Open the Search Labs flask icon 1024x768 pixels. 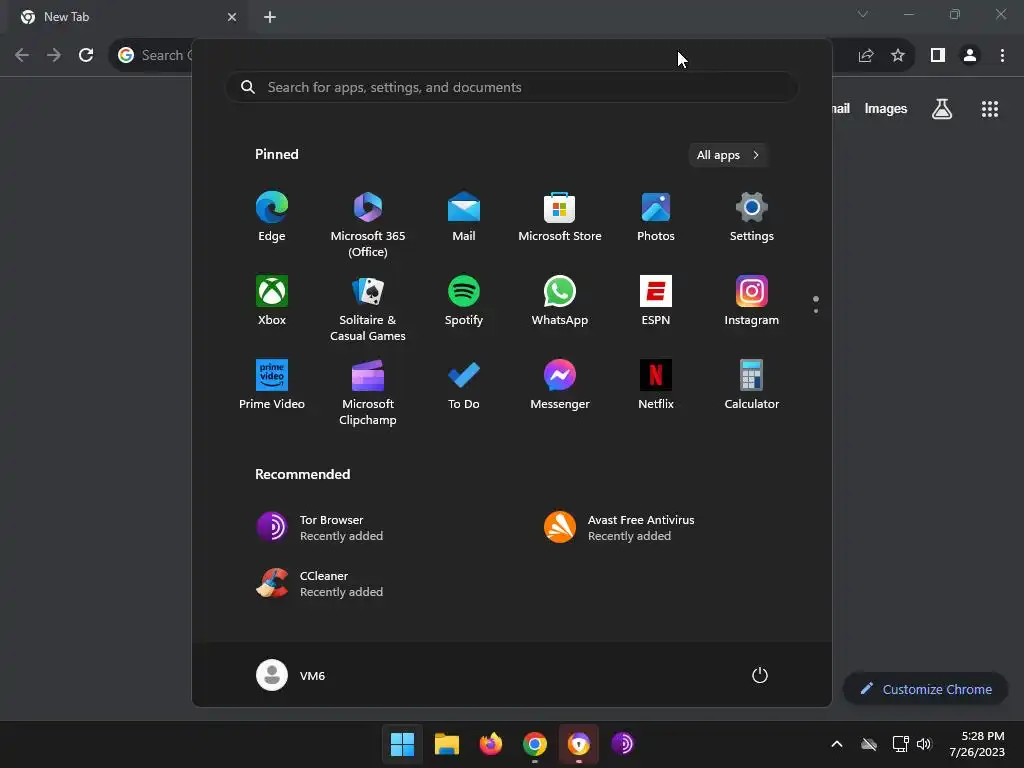pyautogui.click(x=942, y=109)
